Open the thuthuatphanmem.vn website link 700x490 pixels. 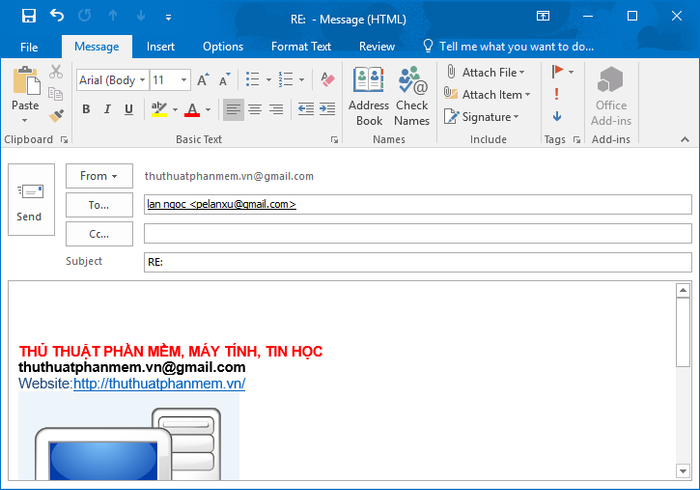pyautogui.click(x=159, y=383)
